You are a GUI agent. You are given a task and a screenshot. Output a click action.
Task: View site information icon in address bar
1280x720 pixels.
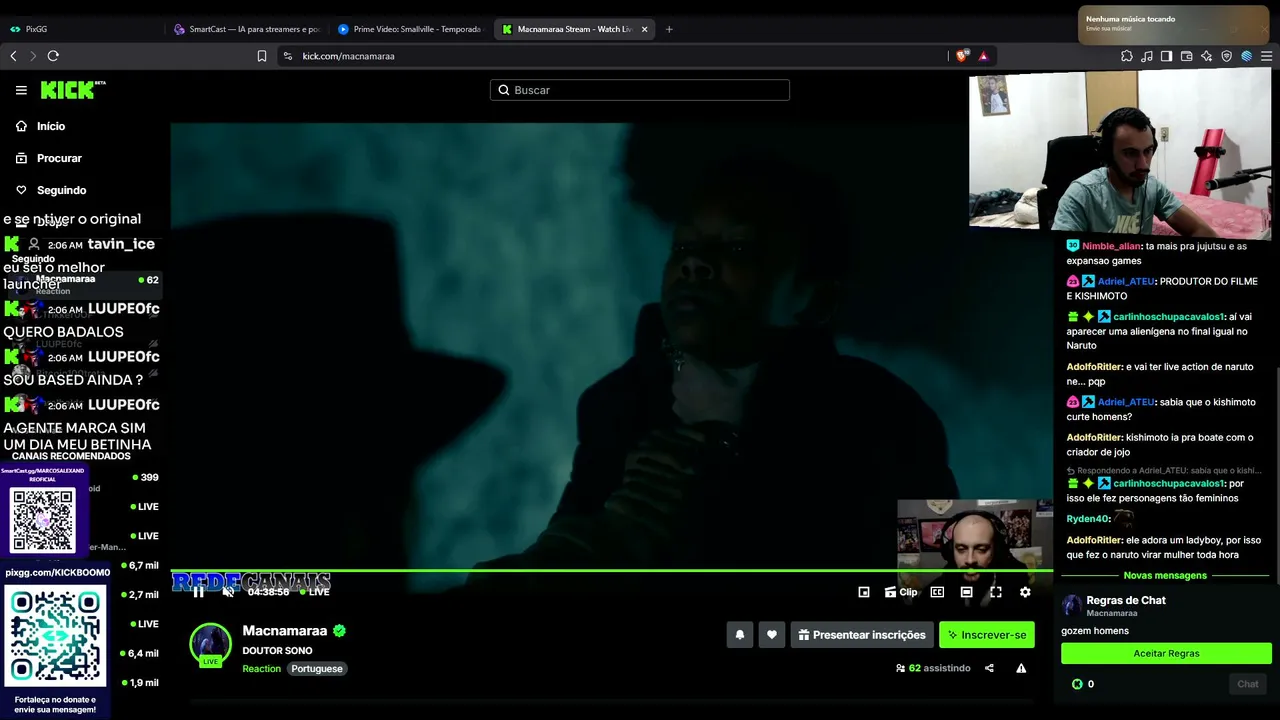pos(288,56)
